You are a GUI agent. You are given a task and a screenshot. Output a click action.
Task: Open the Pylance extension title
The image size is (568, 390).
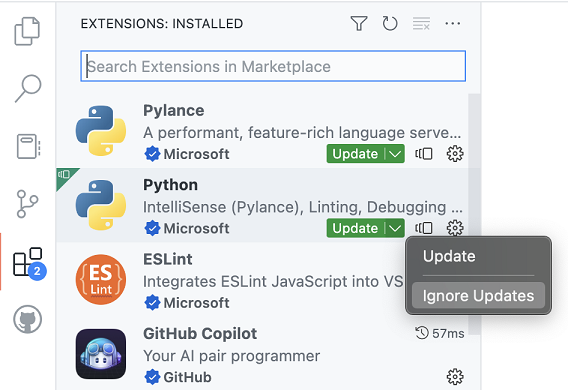click(174, 111)
